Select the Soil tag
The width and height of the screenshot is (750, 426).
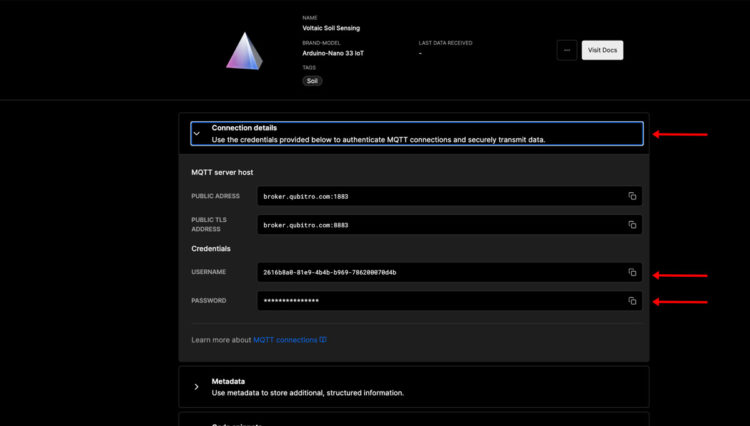pos(313,80)
